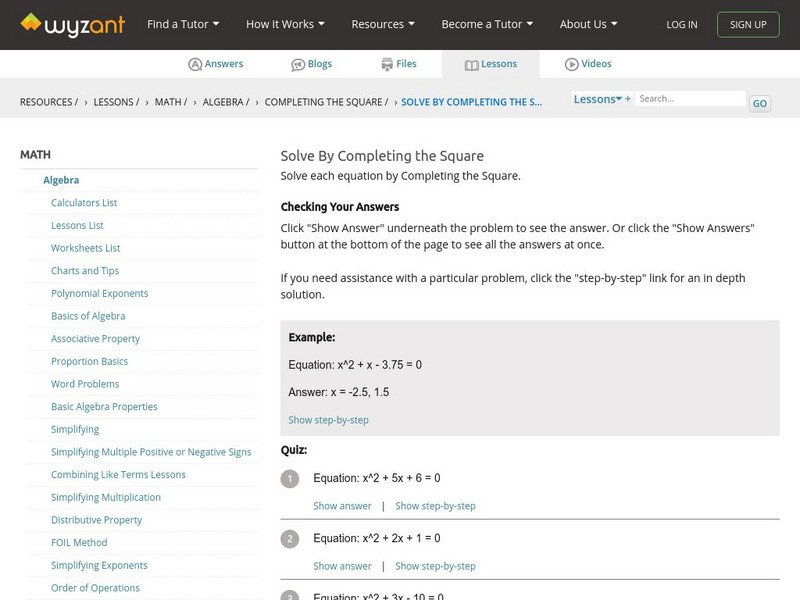Click the Answers tab icon

point(195,64)
